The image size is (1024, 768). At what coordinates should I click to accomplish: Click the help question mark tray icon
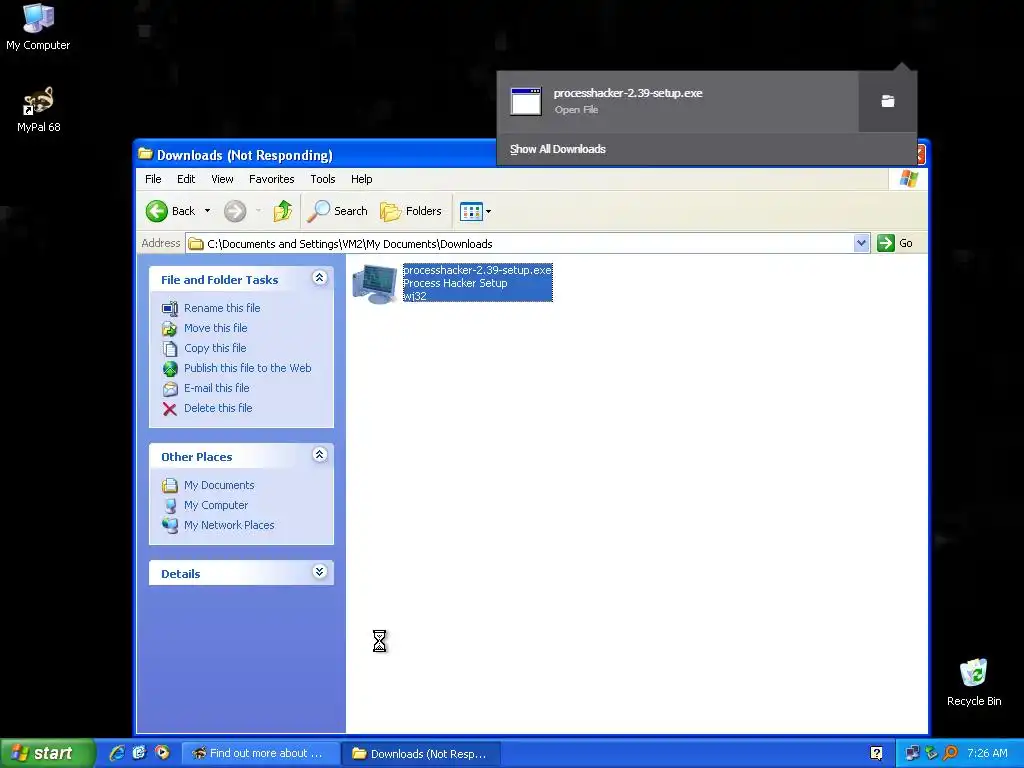[876, 754]
